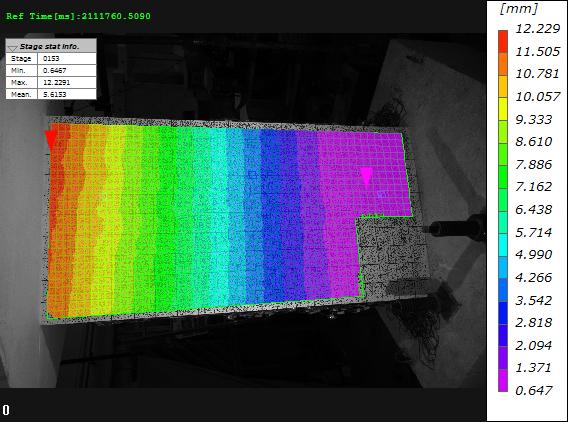This screenshot has height=422, width=568.
Task: Choose the green 7.162 legend swatch
Action: pyautogui.click(x=503, y=177)
